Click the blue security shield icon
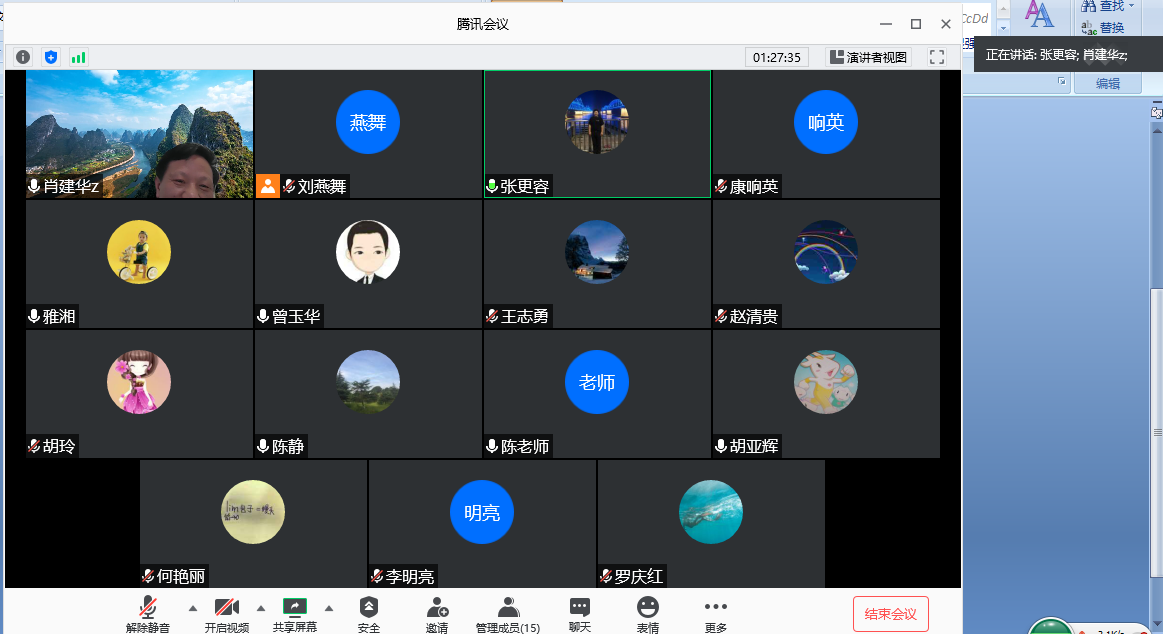The image size is (1163, 634). pyautogui.click(x=51, y=57)
